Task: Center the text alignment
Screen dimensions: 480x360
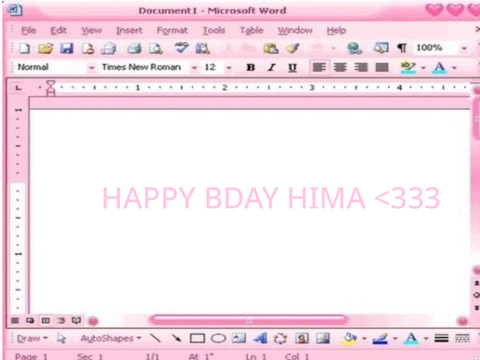Action: tap(340, 68)
